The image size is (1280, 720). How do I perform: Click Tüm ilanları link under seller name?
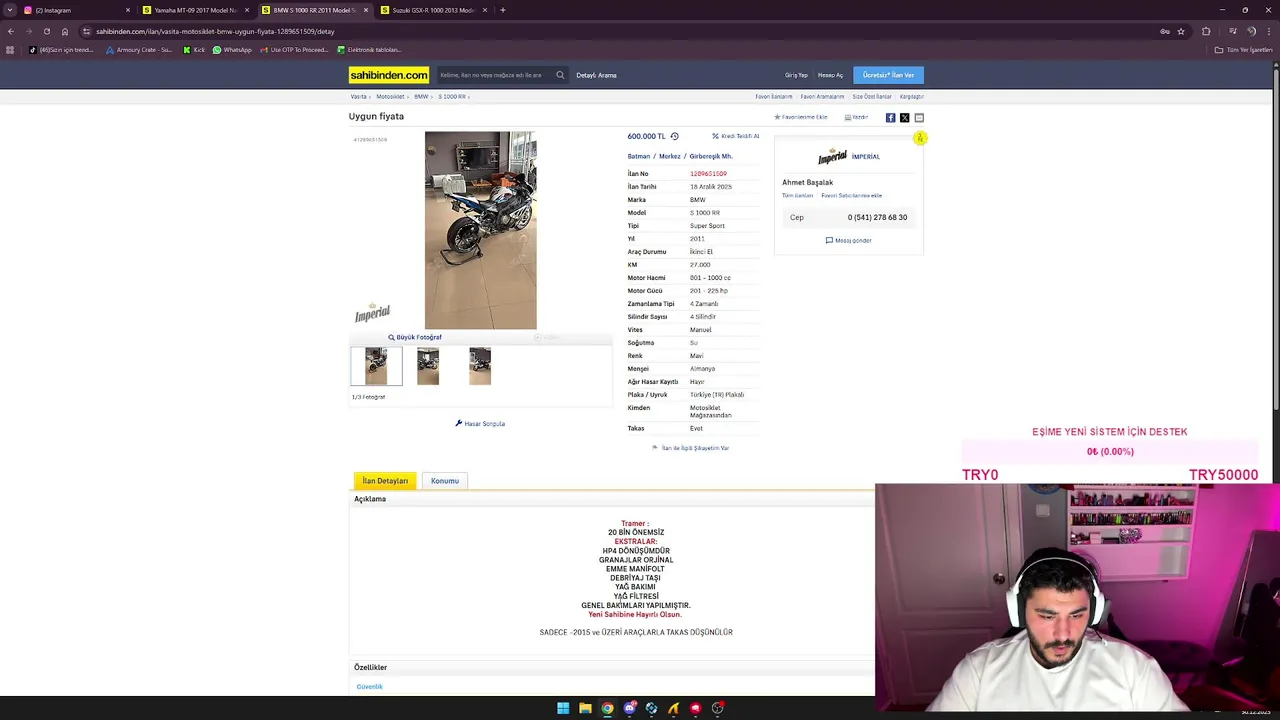point(797,196)
